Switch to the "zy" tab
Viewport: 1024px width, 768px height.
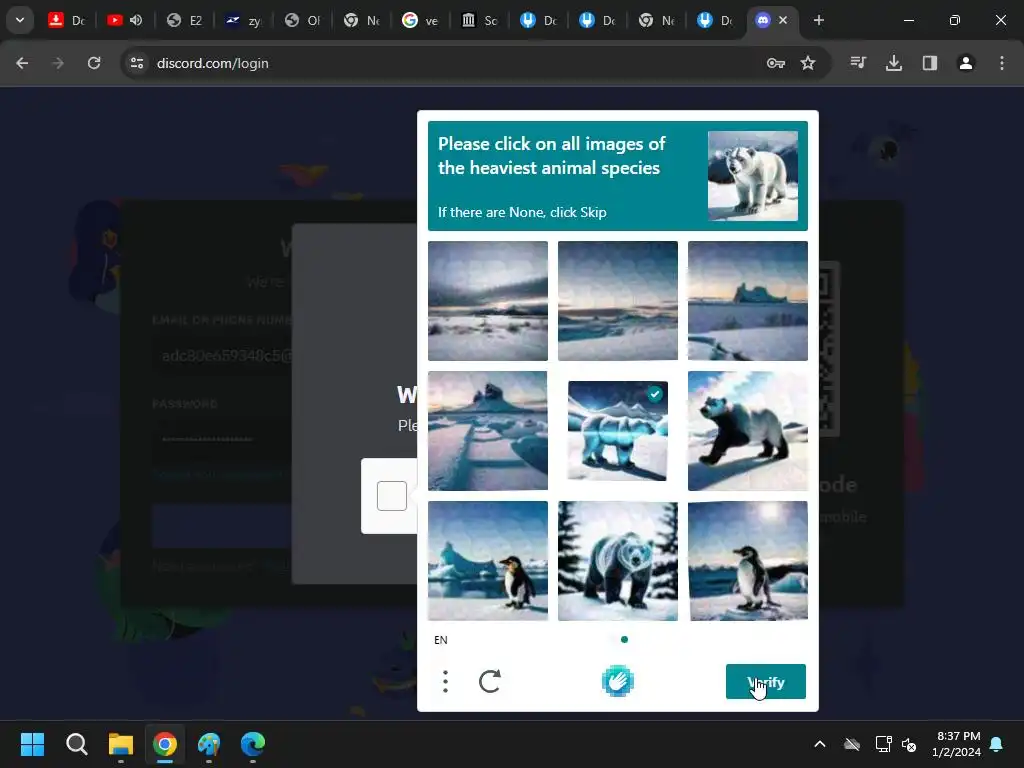[x=244, y=20]
